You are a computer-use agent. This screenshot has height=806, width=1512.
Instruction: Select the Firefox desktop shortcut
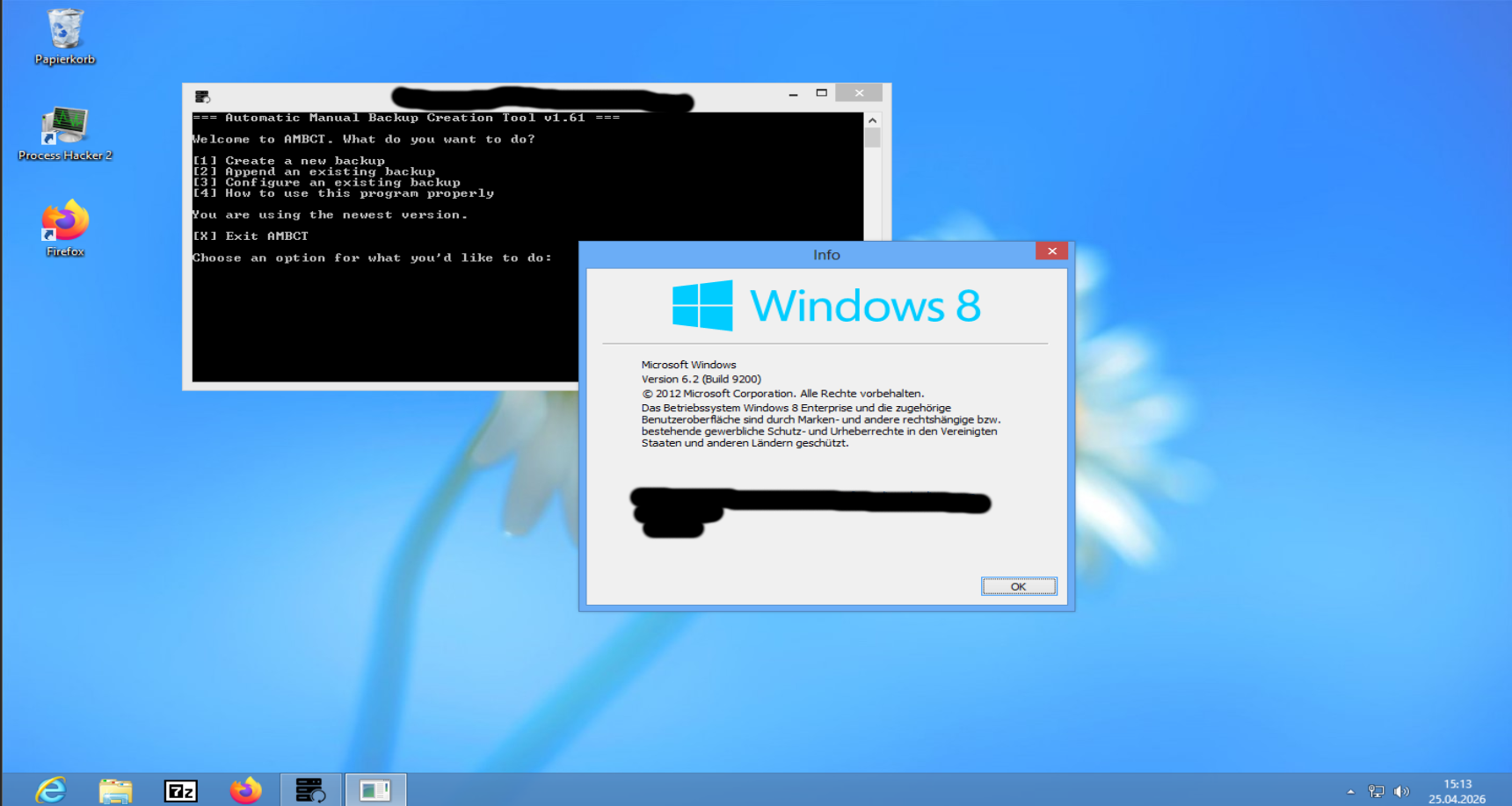(x=65, y=228)
